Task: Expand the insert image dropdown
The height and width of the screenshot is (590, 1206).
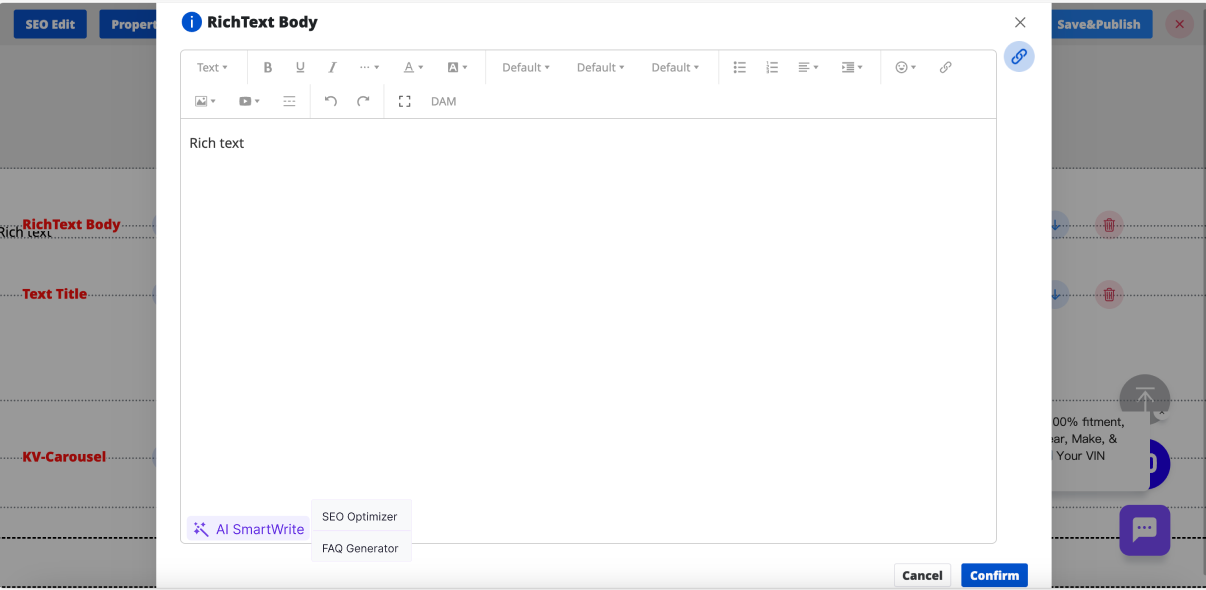Action: click(x=205, y=102)
